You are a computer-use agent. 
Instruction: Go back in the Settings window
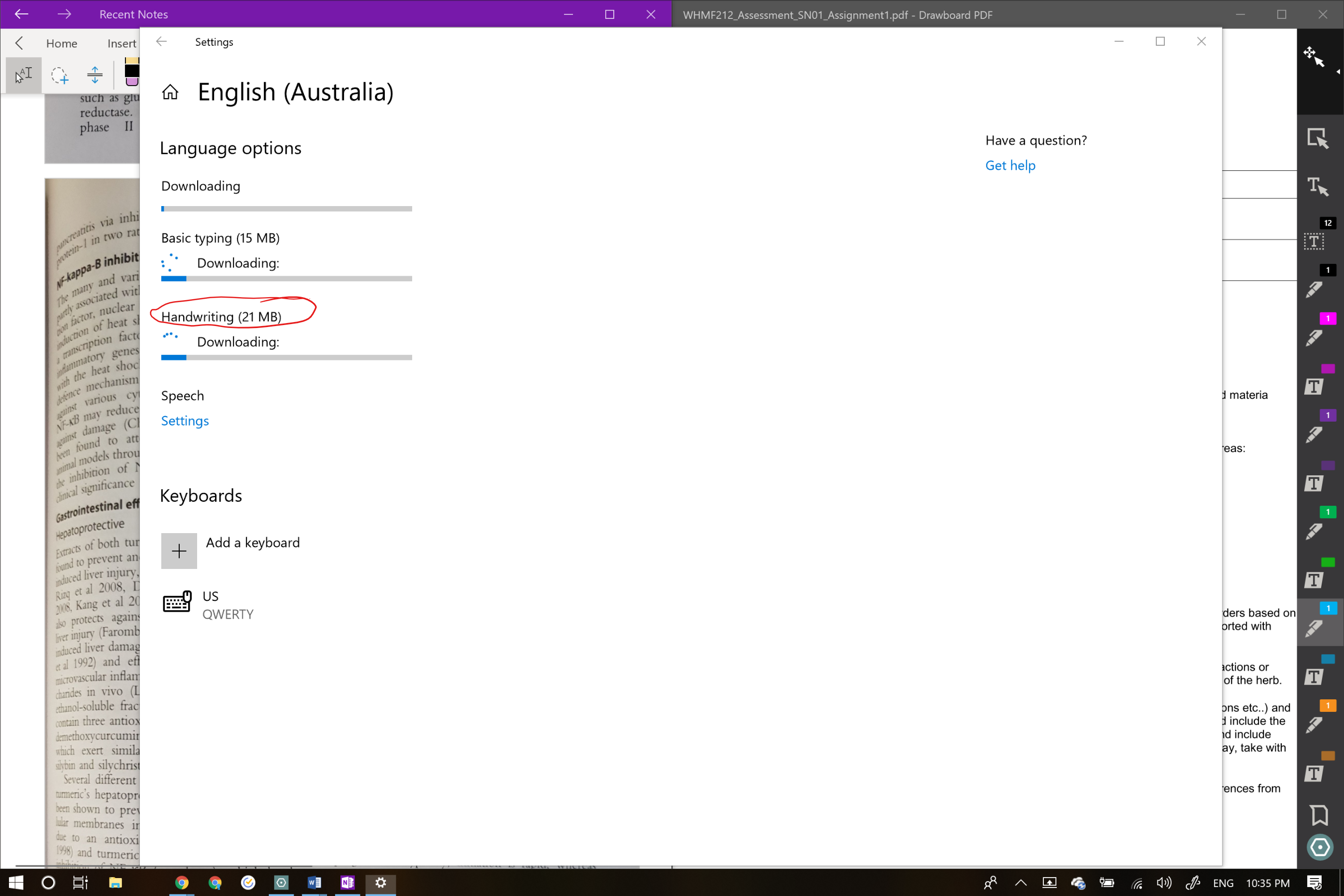pos(162,42)
